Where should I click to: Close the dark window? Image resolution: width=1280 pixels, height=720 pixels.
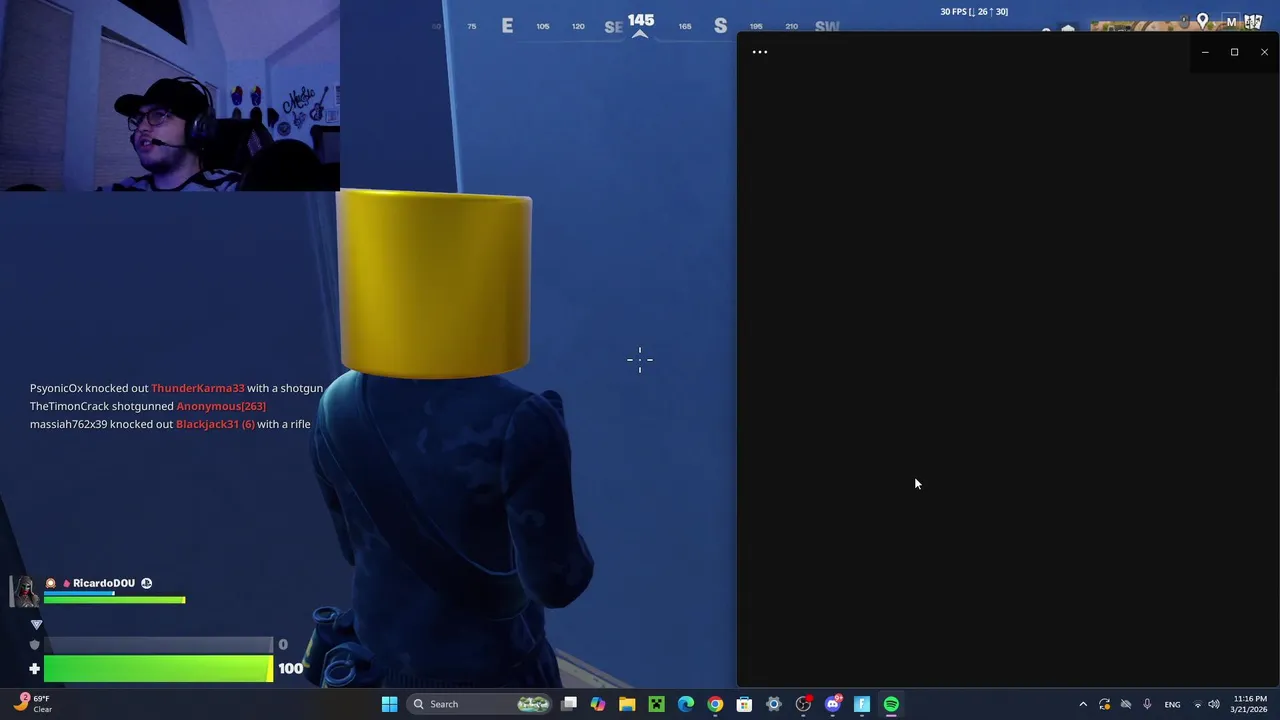(x=1264, y=52)
